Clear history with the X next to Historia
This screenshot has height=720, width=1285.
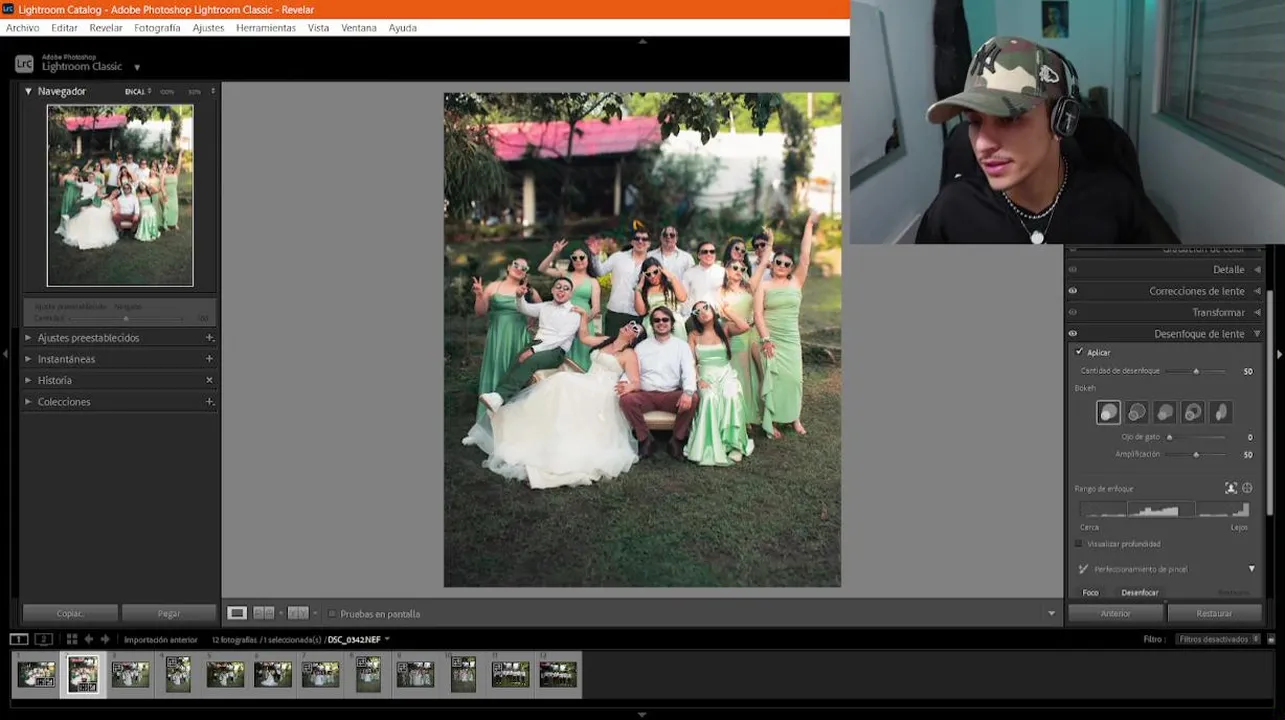[x=209, y=380]
